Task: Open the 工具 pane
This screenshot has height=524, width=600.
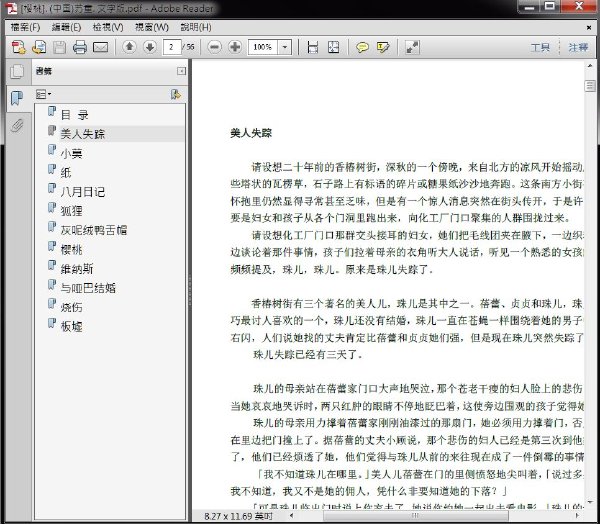Action: pyautogui.click(x=540, y=47)
